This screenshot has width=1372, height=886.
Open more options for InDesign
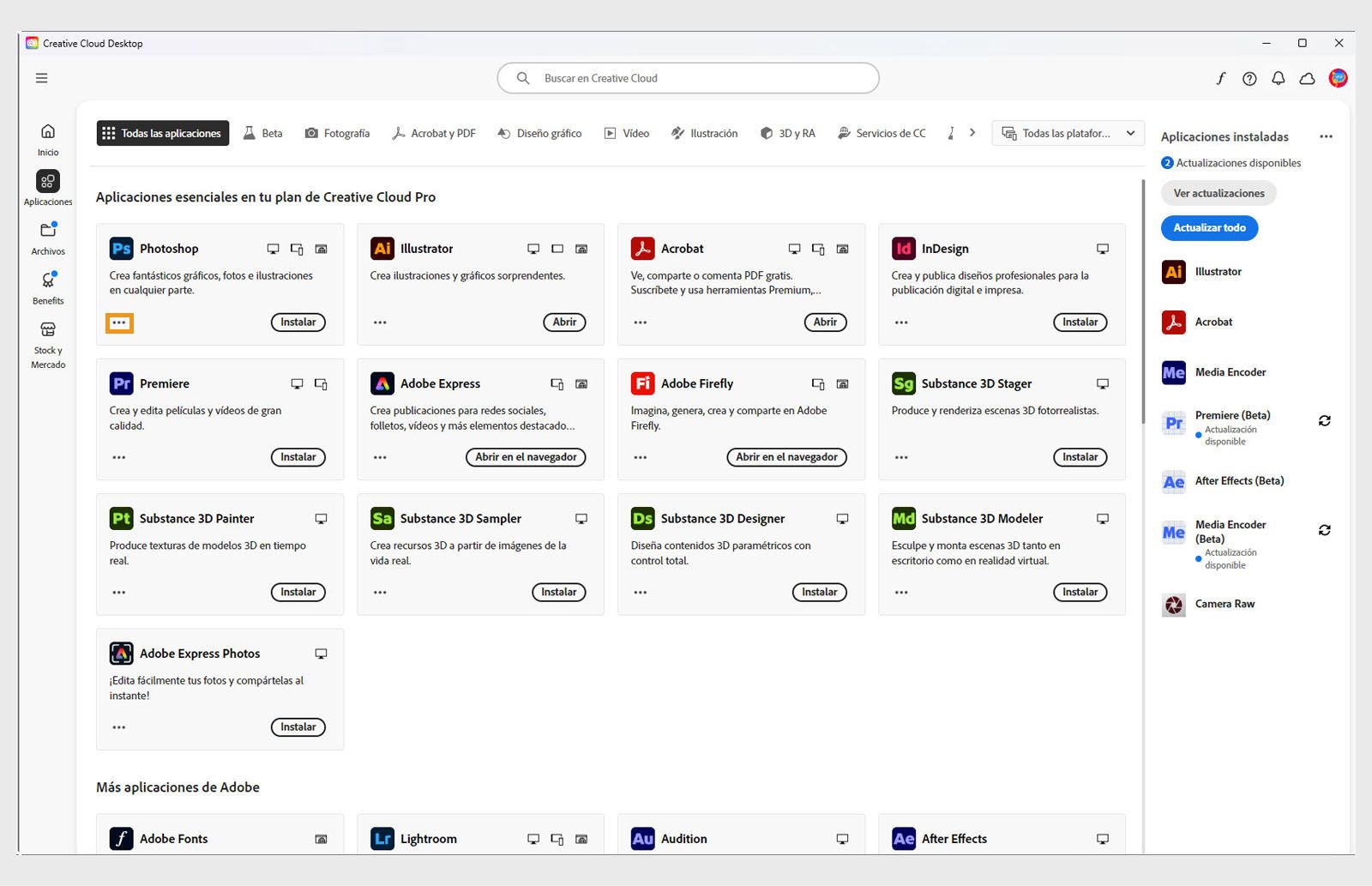901,322
